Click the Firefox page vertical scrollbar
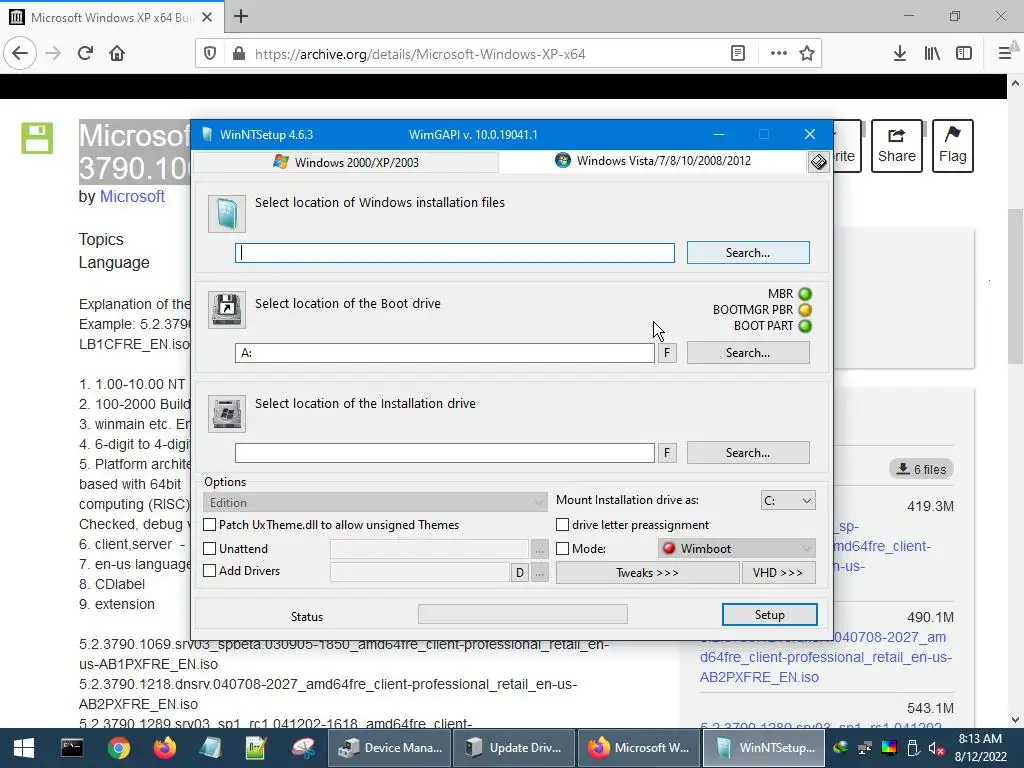 coord(1015,286)
